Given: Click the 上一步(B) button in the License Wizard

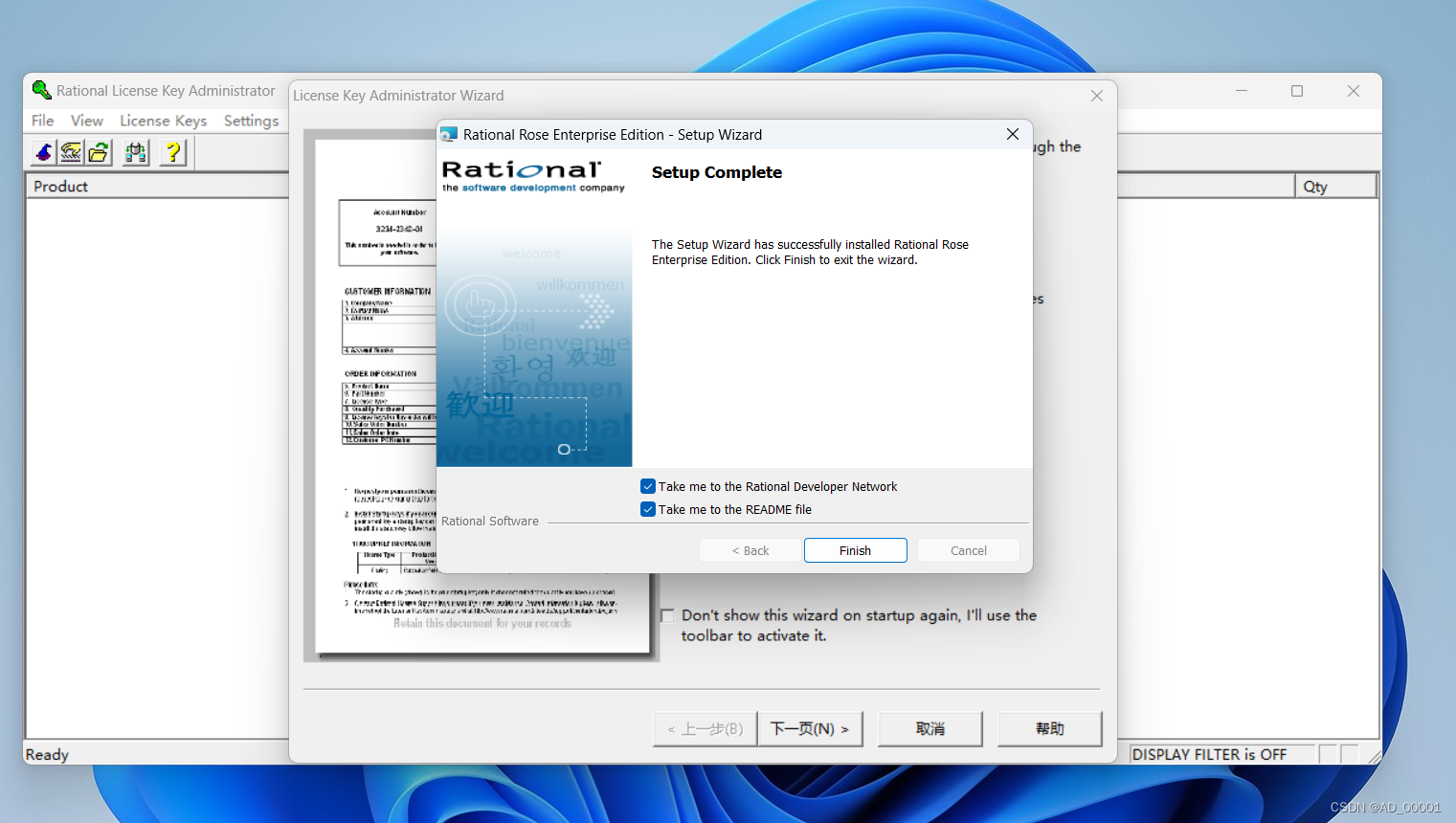Looking at the screenshot, I should pyautogui.click(x=706, y=728).
